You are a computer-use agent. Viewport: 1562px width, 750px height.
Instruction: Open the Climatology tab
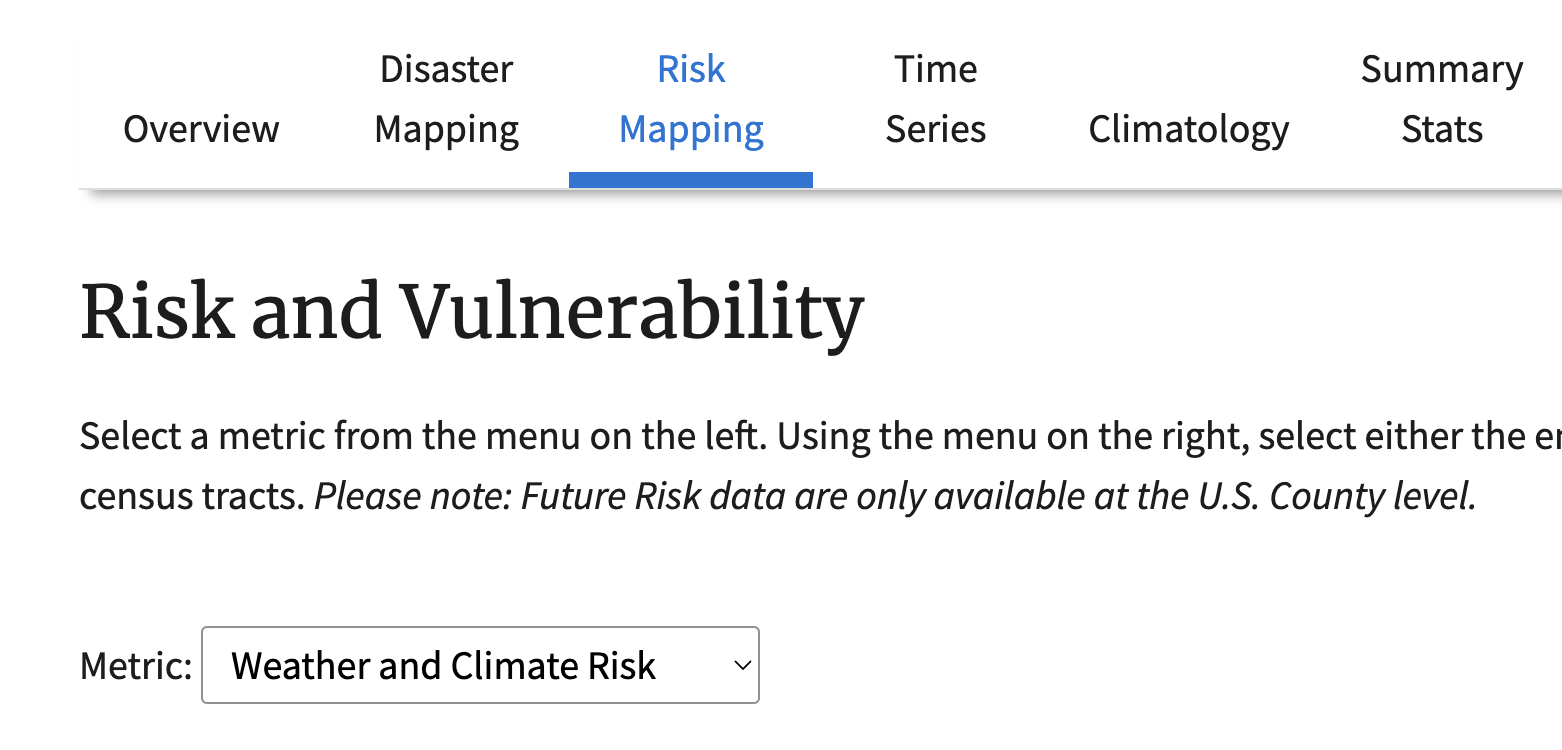click(x=1188, y=129)
